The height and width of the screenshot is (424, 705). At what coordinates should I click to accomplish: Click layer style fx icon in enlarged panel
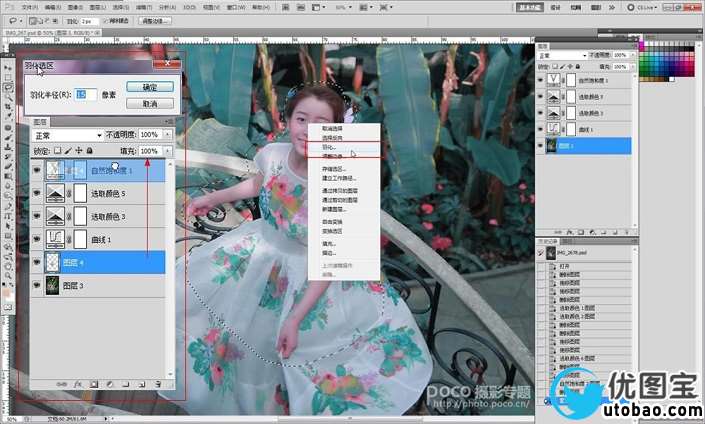[x=78, y=384]
